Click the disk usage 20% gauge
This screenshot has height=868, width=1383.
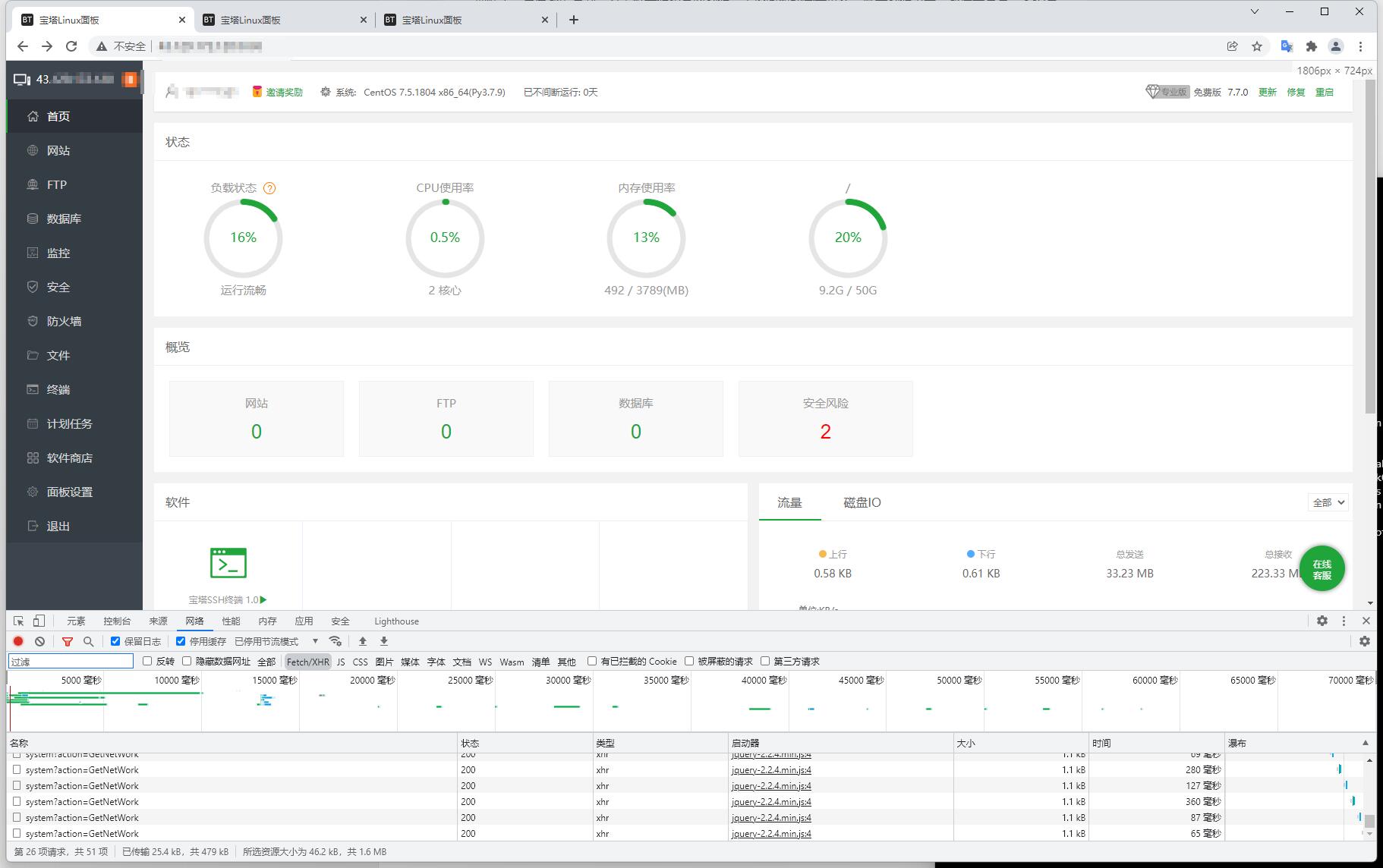pyautogui.click(x=848, y=237)
